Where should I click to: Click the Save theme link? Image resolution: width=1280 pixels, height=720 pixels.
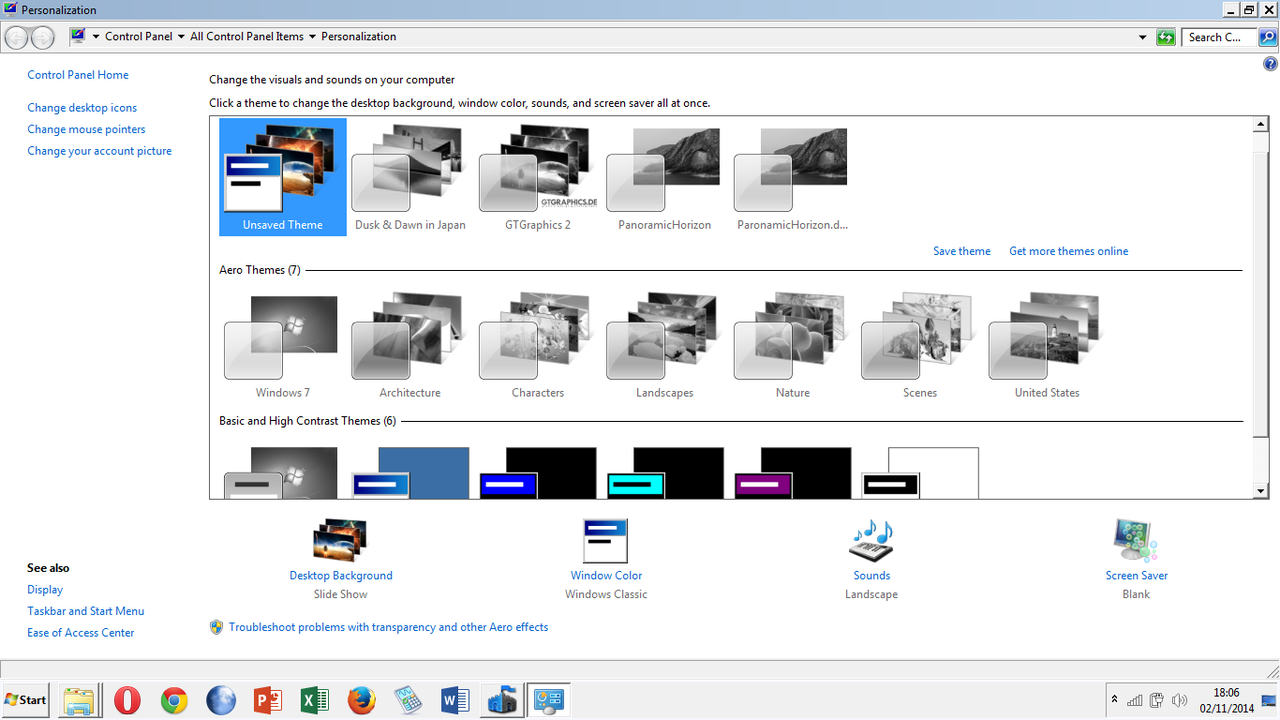(962, 251)
